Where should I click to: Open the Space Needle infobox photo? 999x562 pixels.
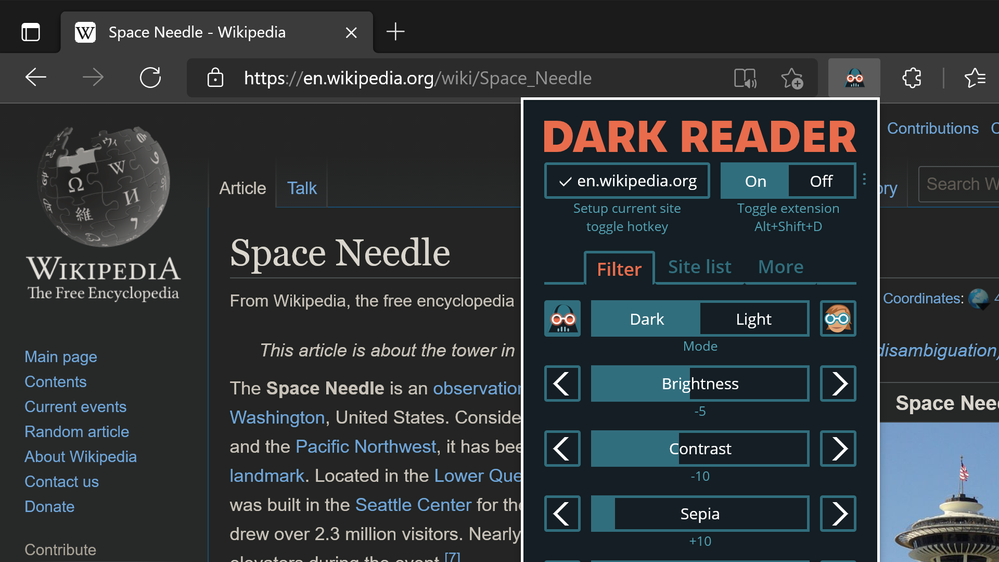click(x=939, y=492)
